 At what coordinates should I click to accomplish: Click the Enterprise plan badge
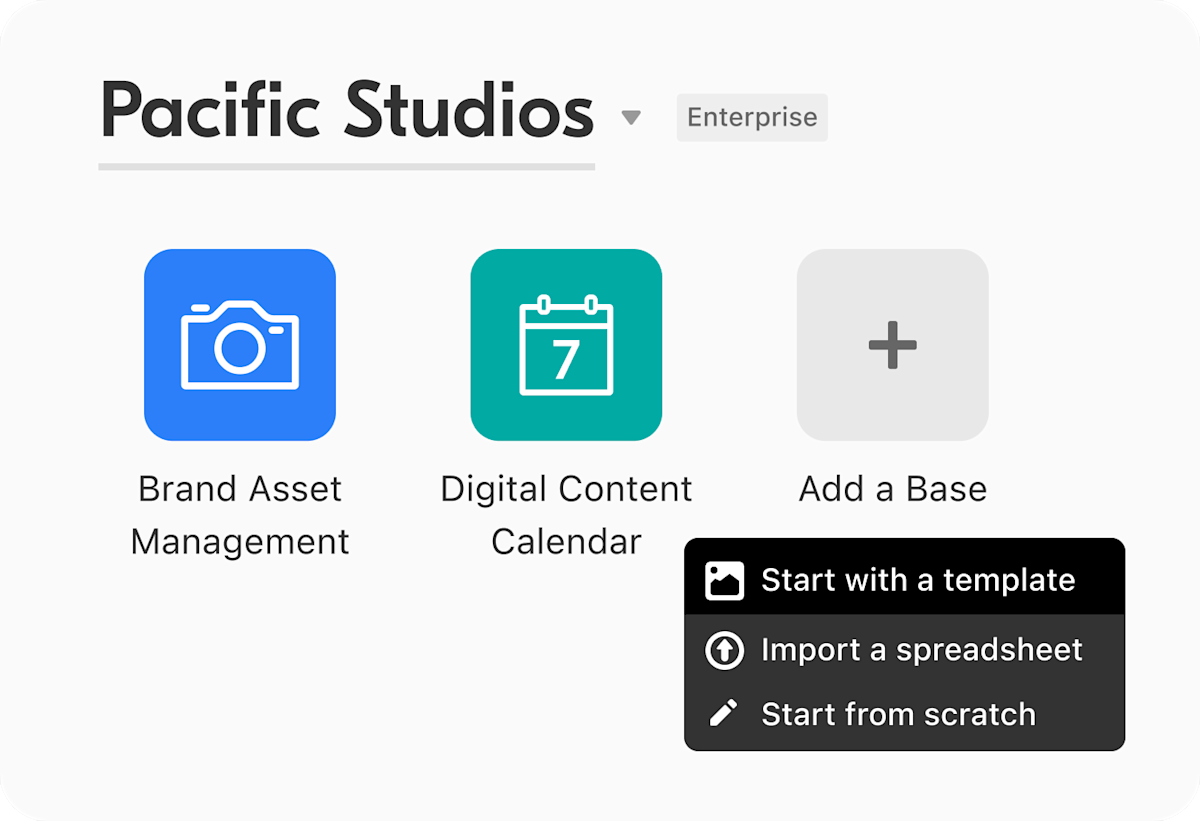(x=752, y=117)
